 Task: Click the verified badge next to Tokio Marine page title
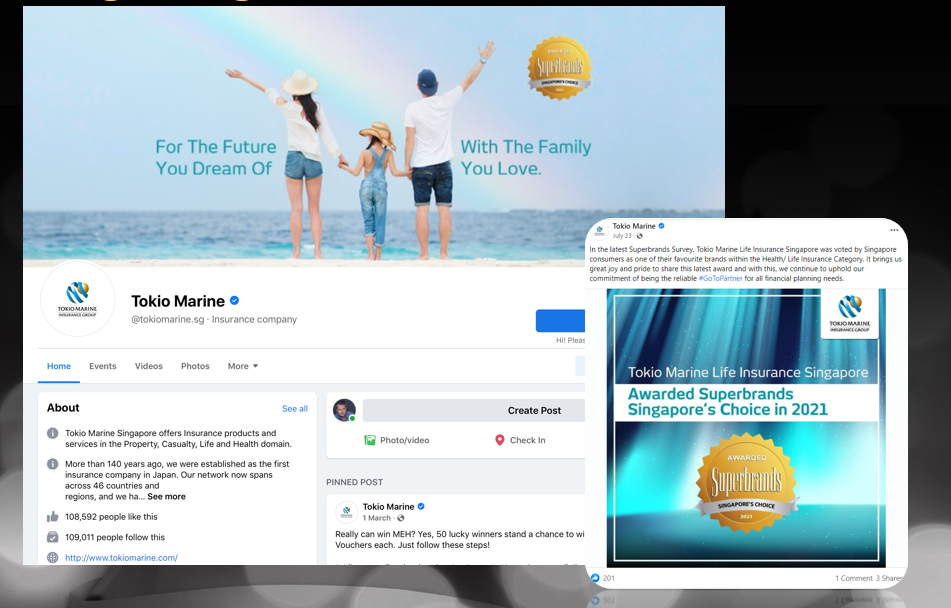[x=235, y=300]
